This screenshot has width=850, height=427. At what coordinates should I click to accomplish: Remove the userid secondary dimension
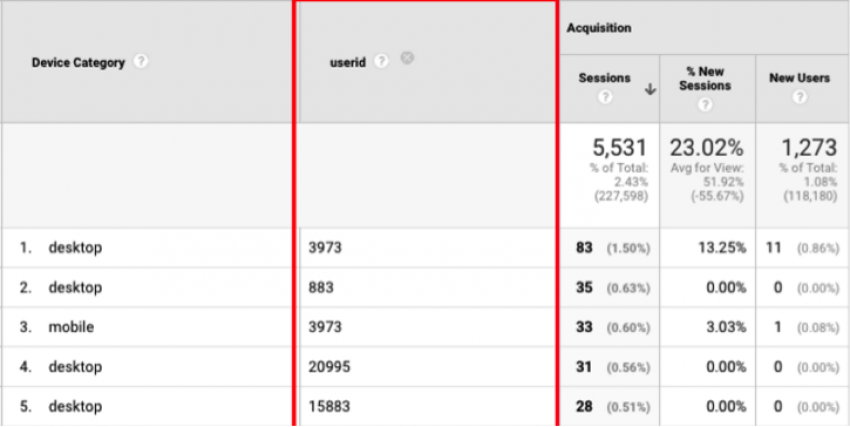407,57
